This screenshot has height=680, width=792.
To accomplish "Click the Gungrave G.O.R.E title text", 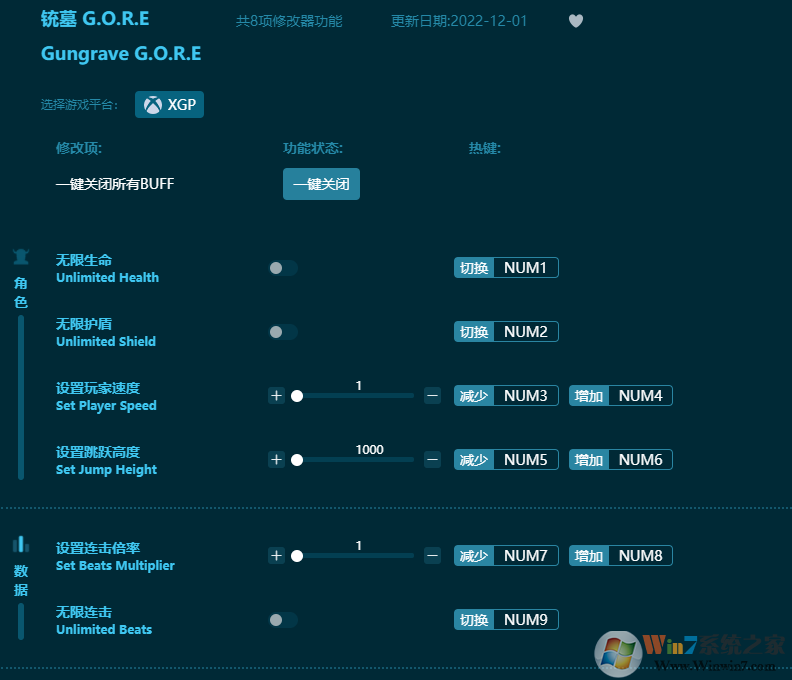I will point(121,54).
